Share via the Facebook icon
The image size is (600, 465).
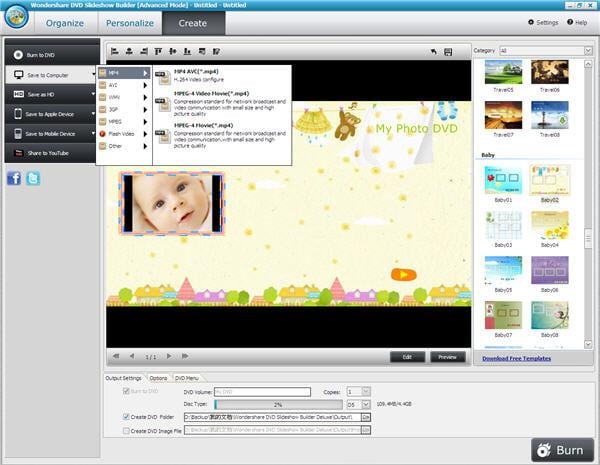(14, 178)
